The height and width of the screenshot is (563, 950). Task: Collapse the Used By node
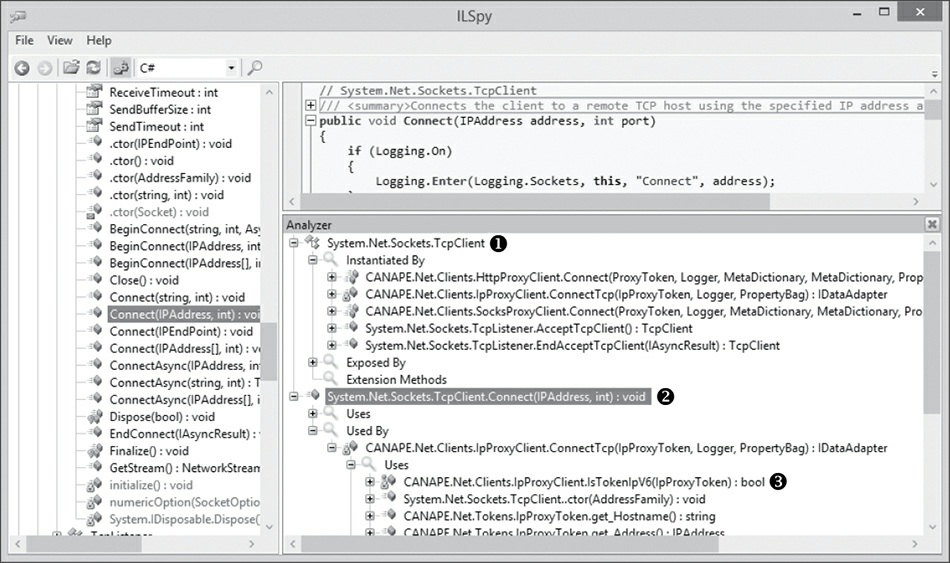tap(313, 430)
